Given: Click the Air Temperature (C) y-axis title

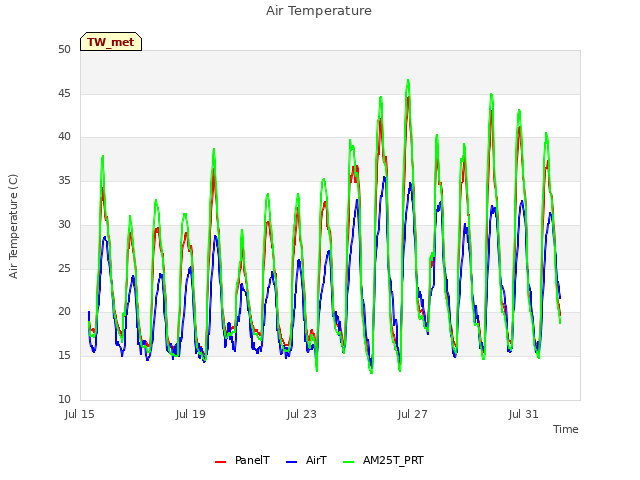Looking at the screenshot, I should pos(13,227).
